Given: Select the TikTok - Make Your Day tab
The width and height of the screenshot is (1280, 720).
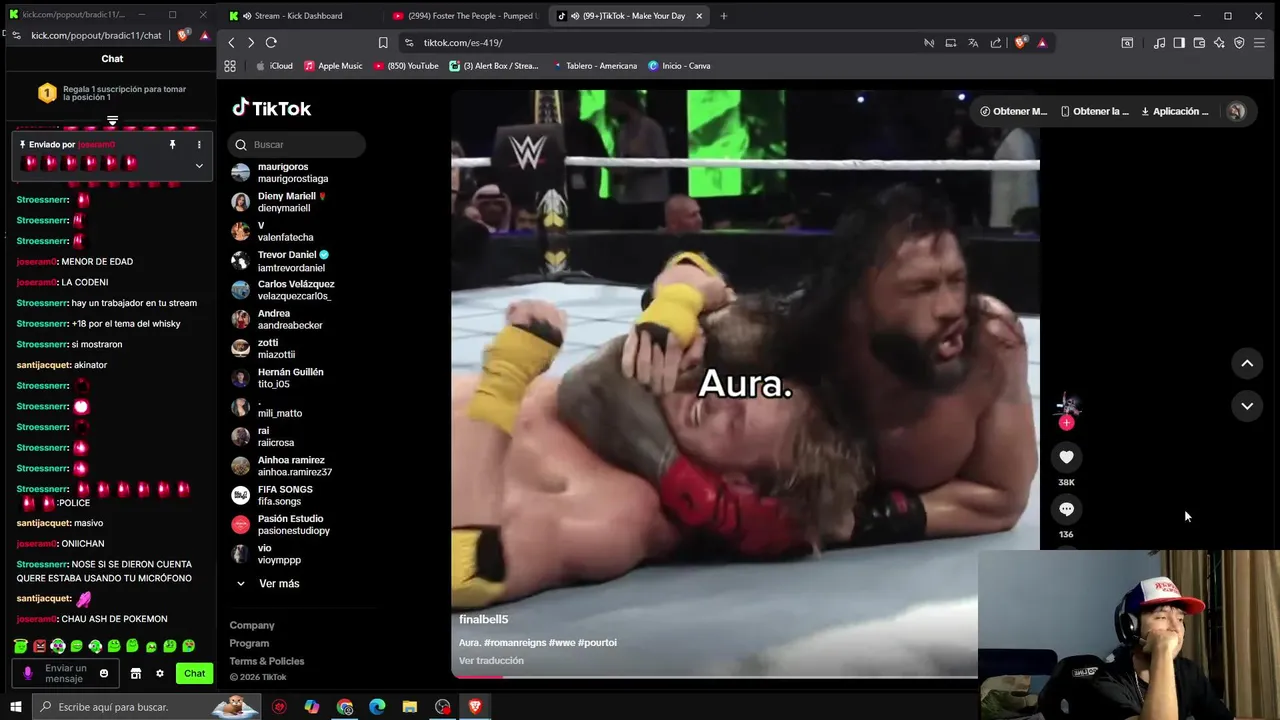Looking at the screenshot, I should 630,16.
